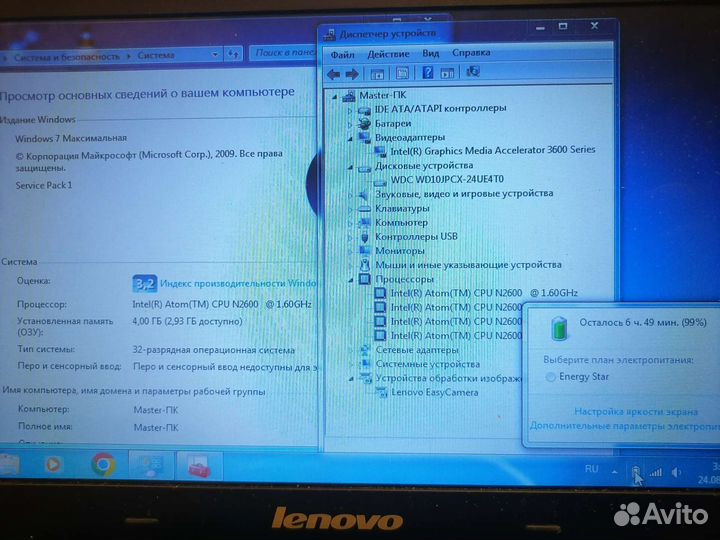Select the Energy Star power plan
Viewport: 720px width, 540px height.
[x=550, y=377]
